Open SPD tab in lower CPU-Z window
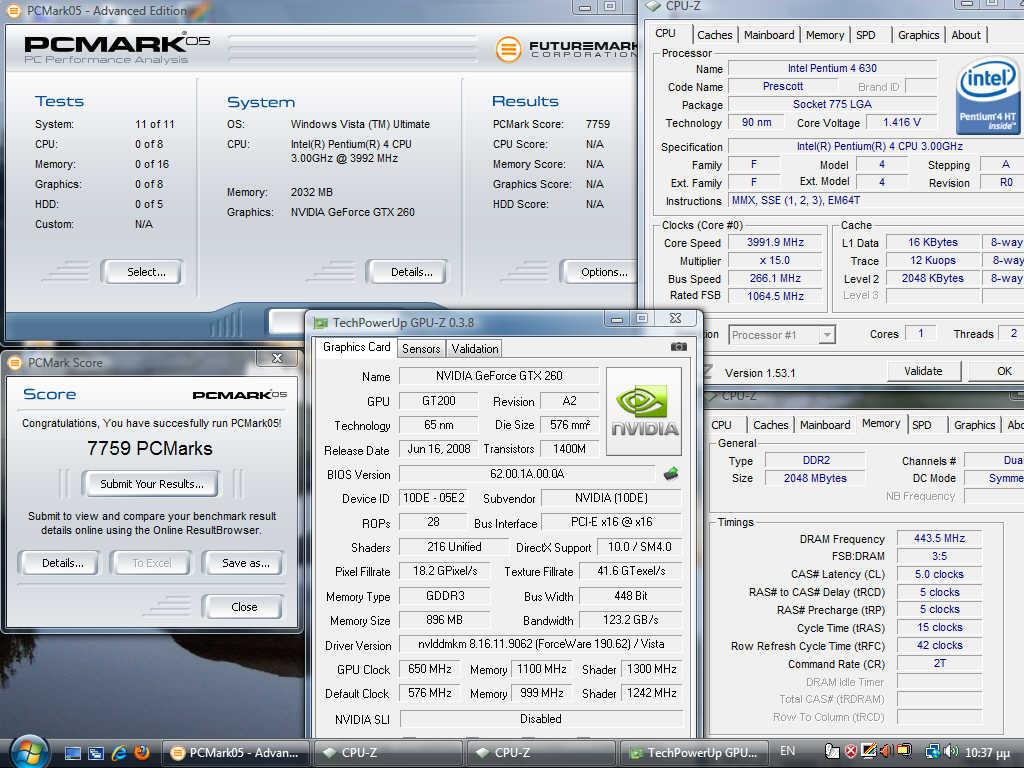 click(921, 425)
